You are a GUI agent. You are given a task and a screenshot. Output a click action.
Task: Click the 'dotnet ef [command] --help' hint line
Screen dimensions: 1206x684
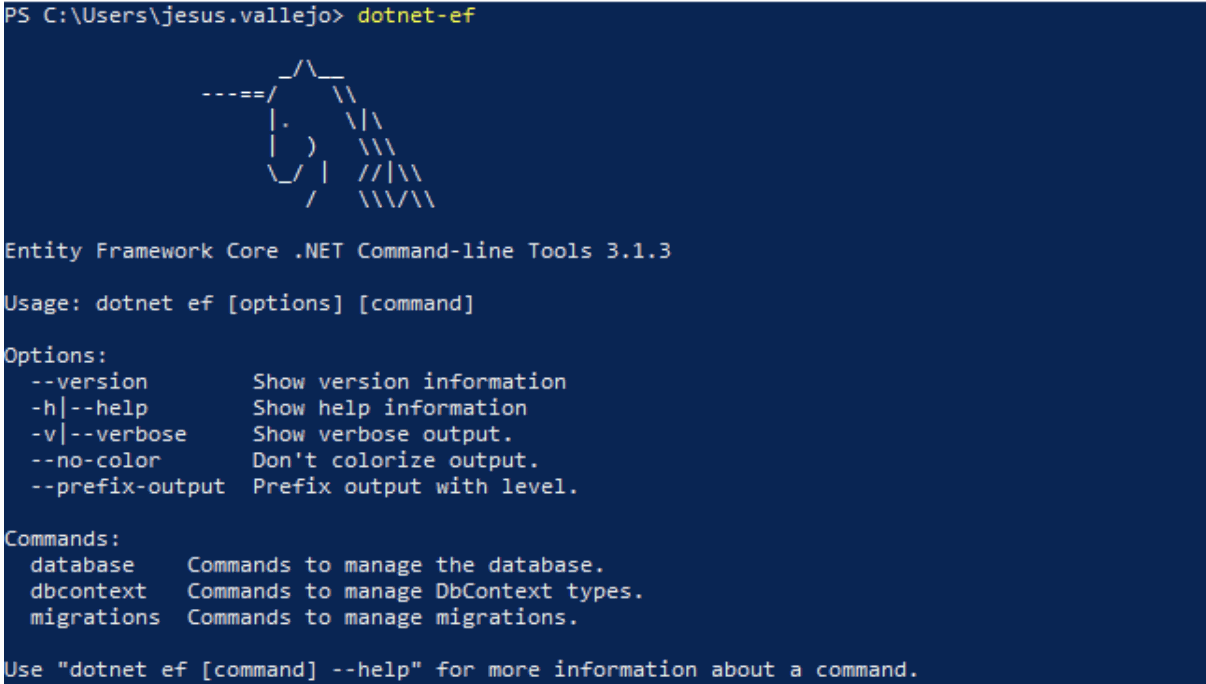click(x=461, y=670)
